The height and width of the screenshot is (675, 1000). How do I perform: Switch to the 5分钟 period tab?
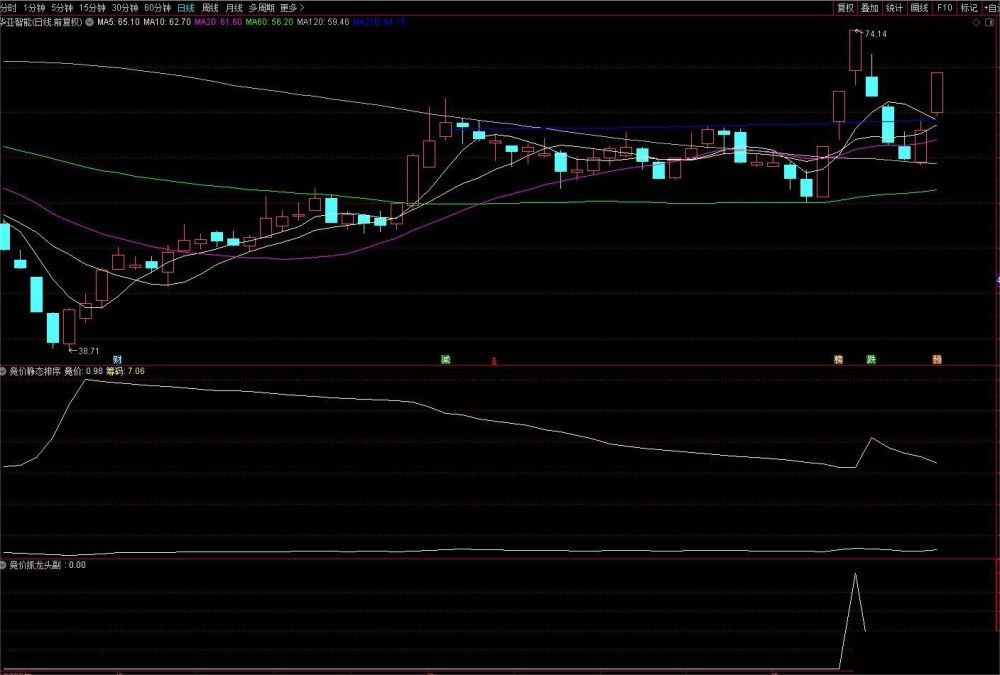coord(62,8)
